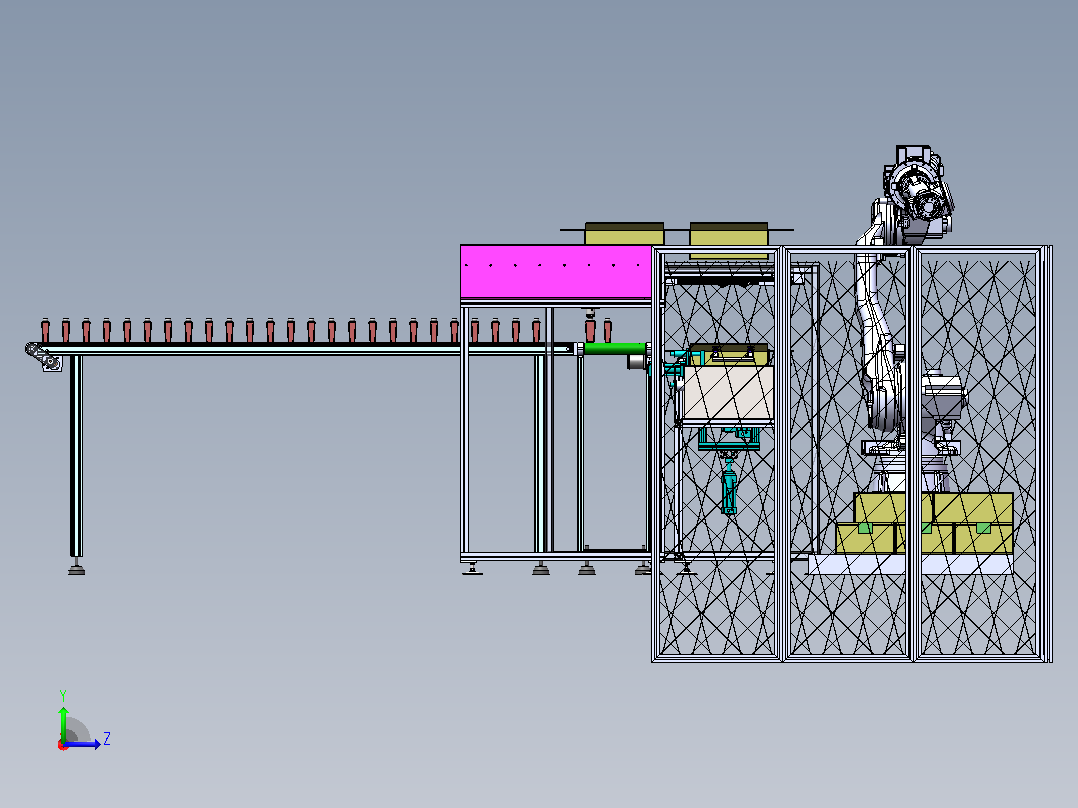Image resolution: width=1078 pixels, height=808 pixels.
Task: Select the magenta cover panel on the frame
Action: tap(556, 272)
